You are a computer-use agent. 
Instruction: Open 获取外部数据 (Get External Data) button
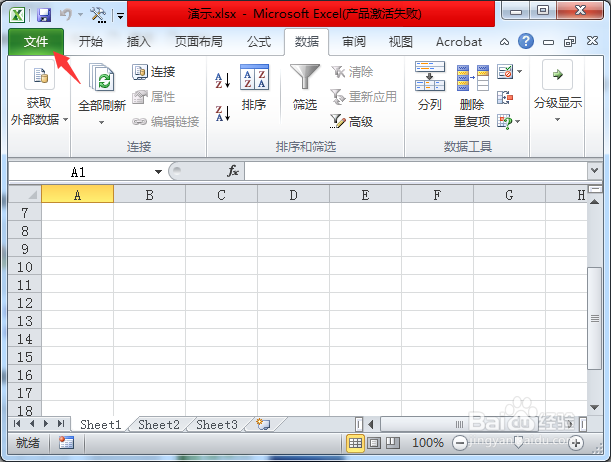pos(39,93)
